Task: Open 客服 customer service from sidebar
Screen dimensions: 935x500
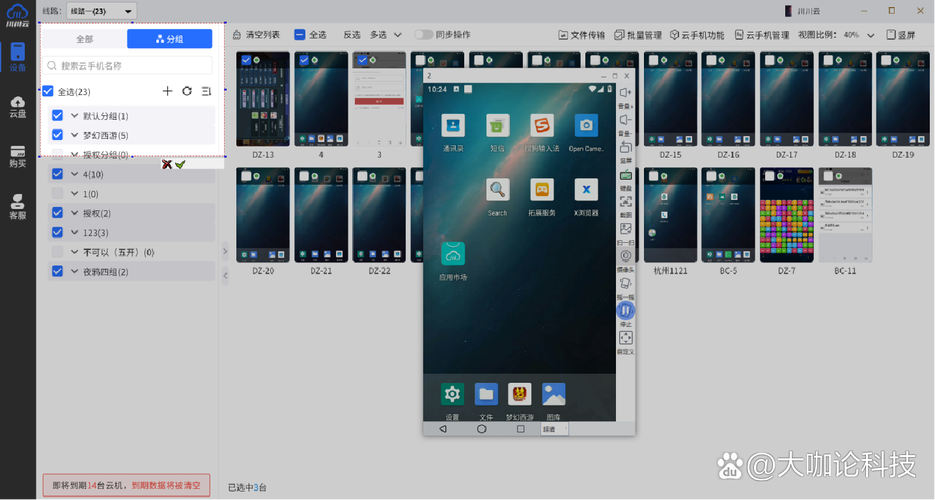Action: 18,206
